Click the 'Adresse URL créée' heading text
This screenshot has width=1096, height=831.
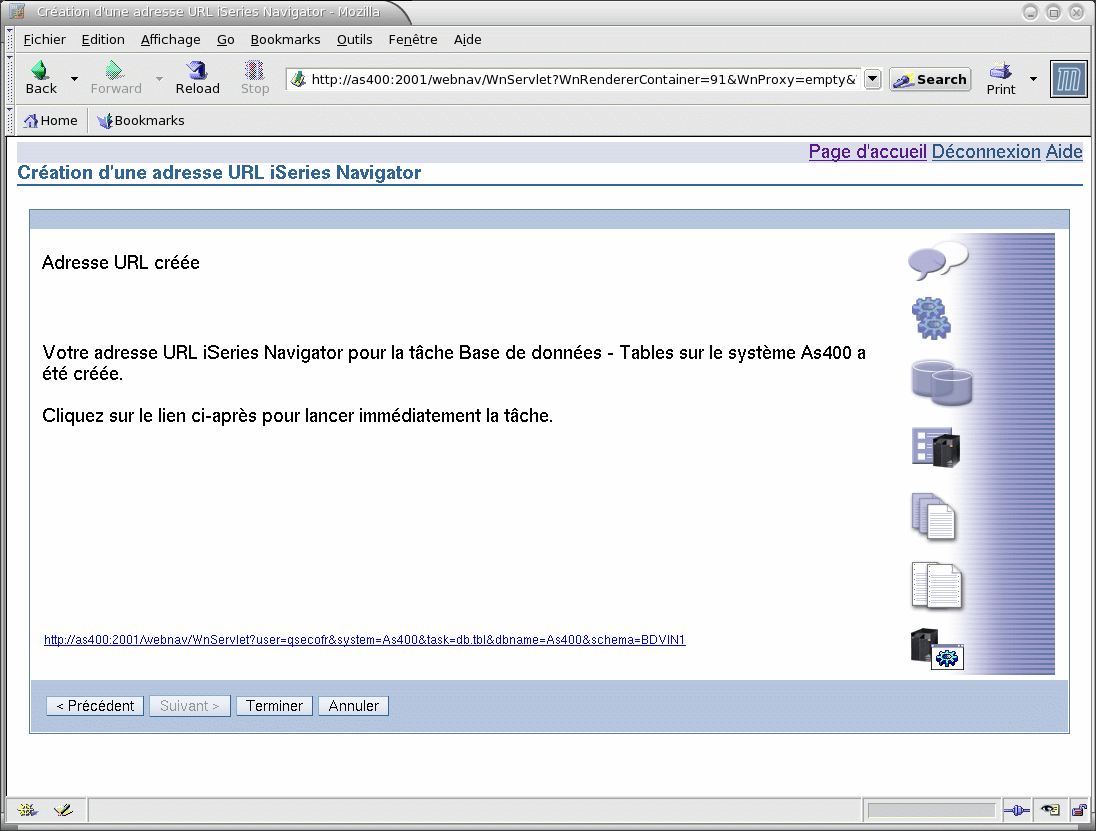click(x=121, y=263)
